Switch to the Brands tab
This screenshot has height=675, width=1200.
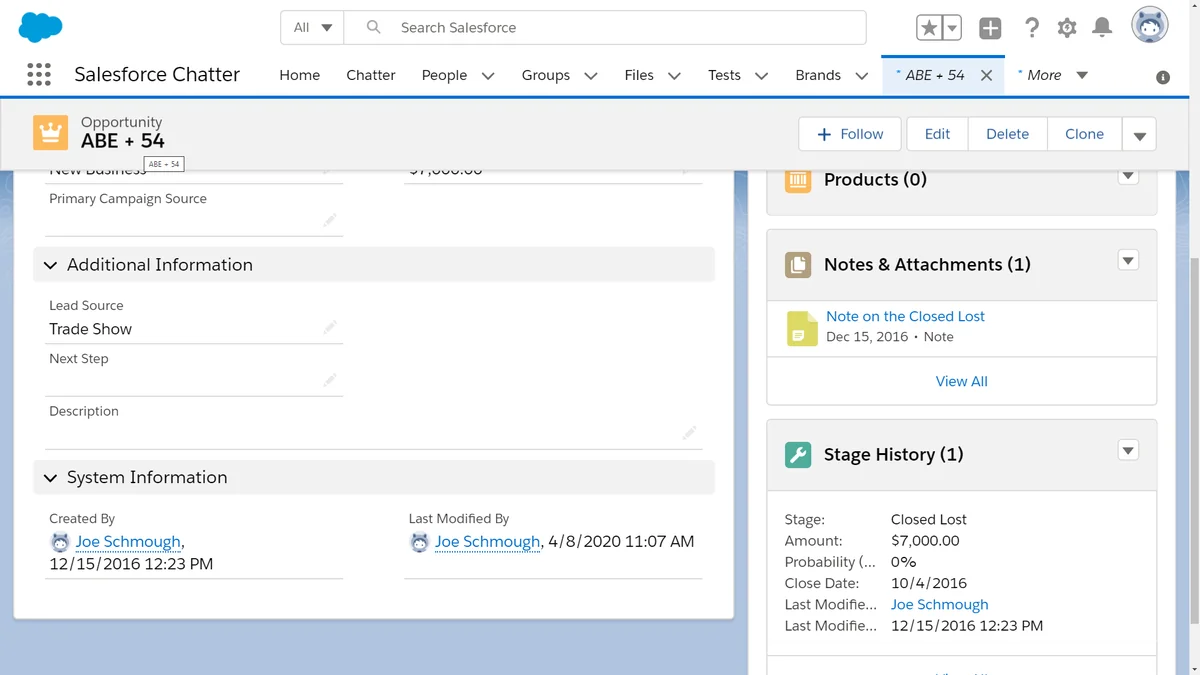click(818, 75)
